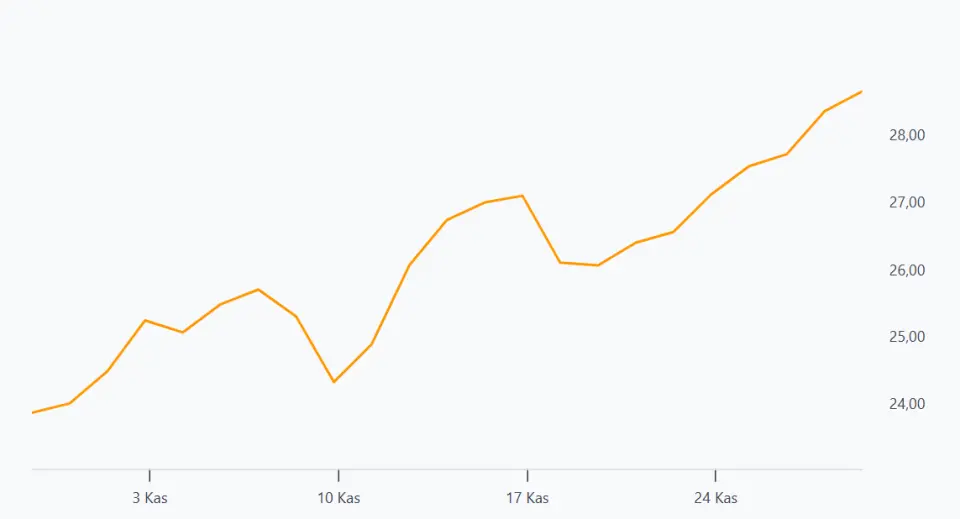Click the line's starting point at far left

click(x=34, y=412)
